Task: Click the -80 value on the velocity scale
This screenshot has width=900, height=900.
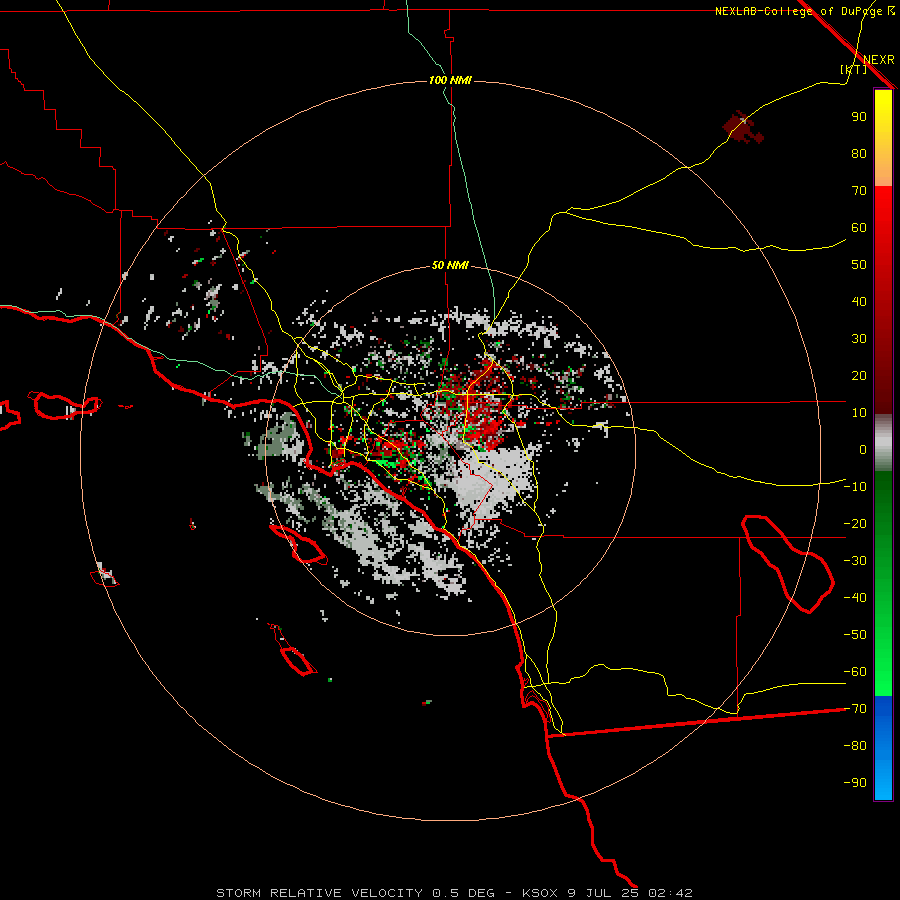Action: tap(855, 746)
